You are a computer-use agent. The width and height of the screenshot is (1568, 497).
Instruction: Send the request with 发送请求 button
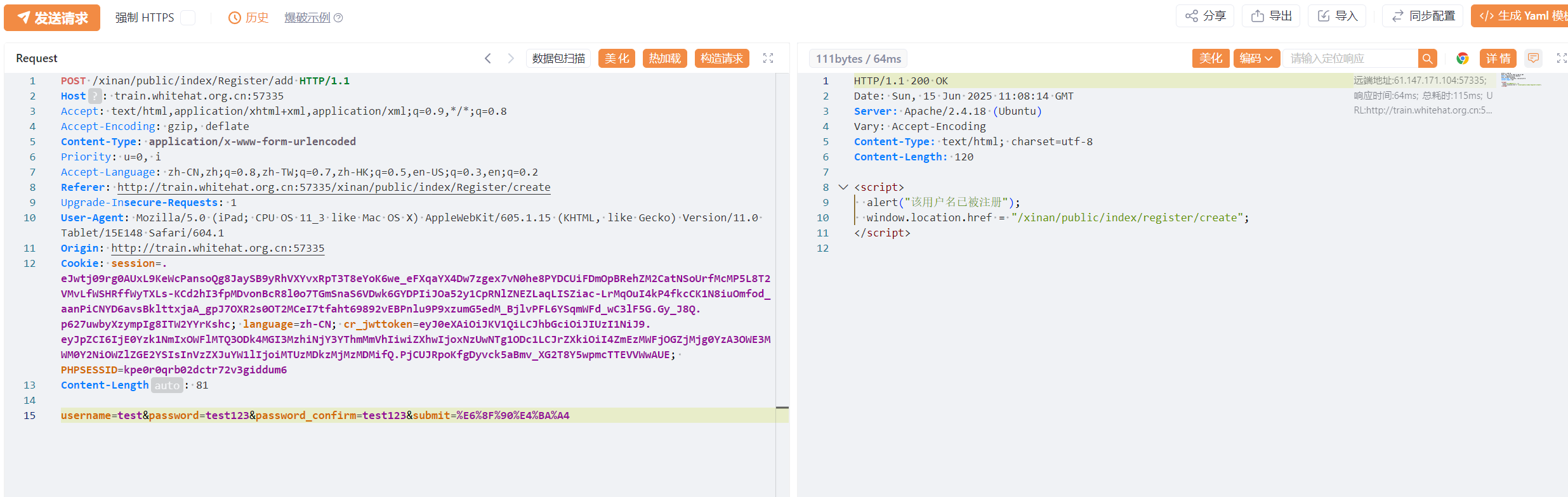[x=52, y=18]
